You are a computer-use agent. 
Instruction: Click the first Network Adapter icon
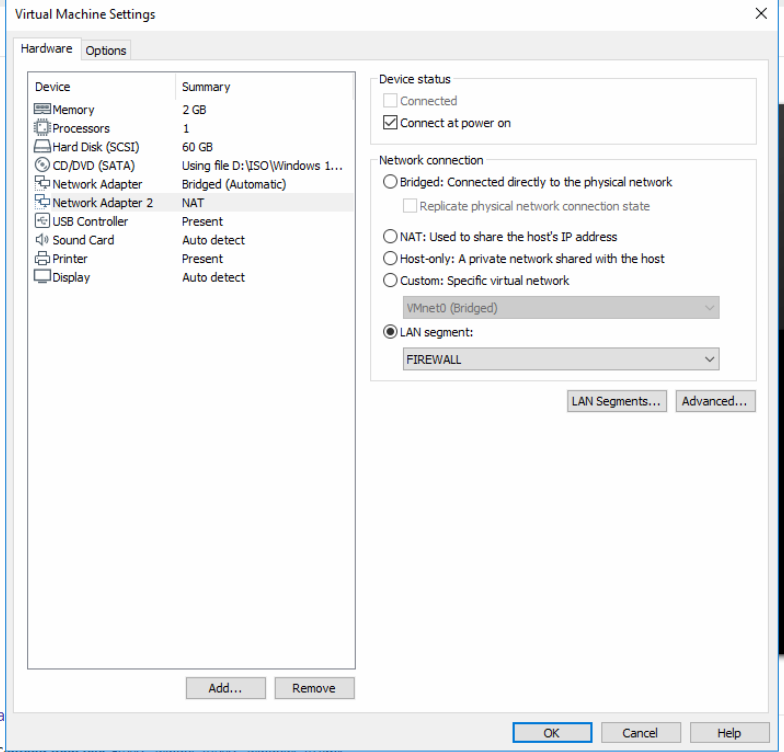(42, 183)
